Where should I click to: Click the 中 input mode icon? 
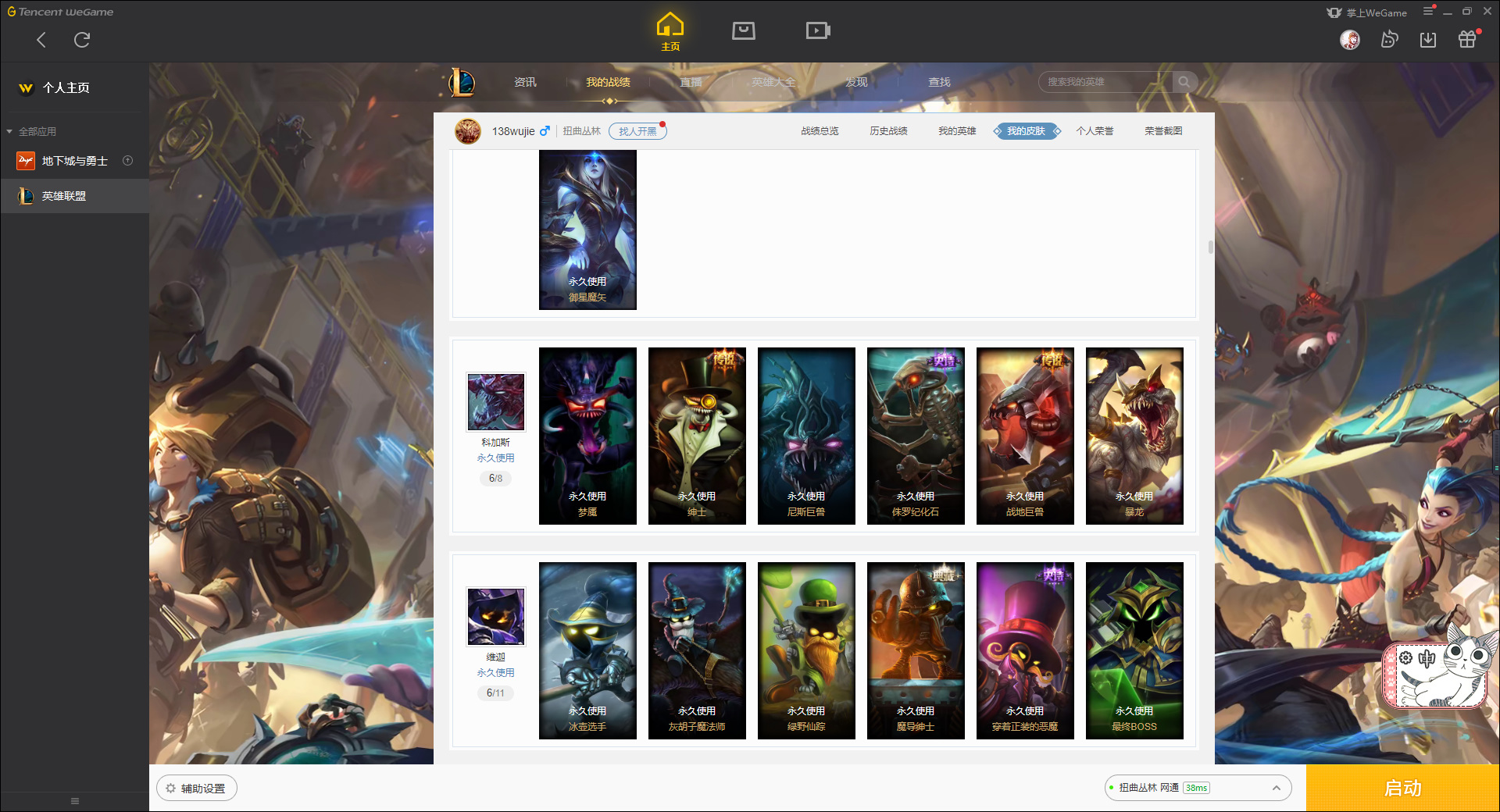click(1427, 658)
